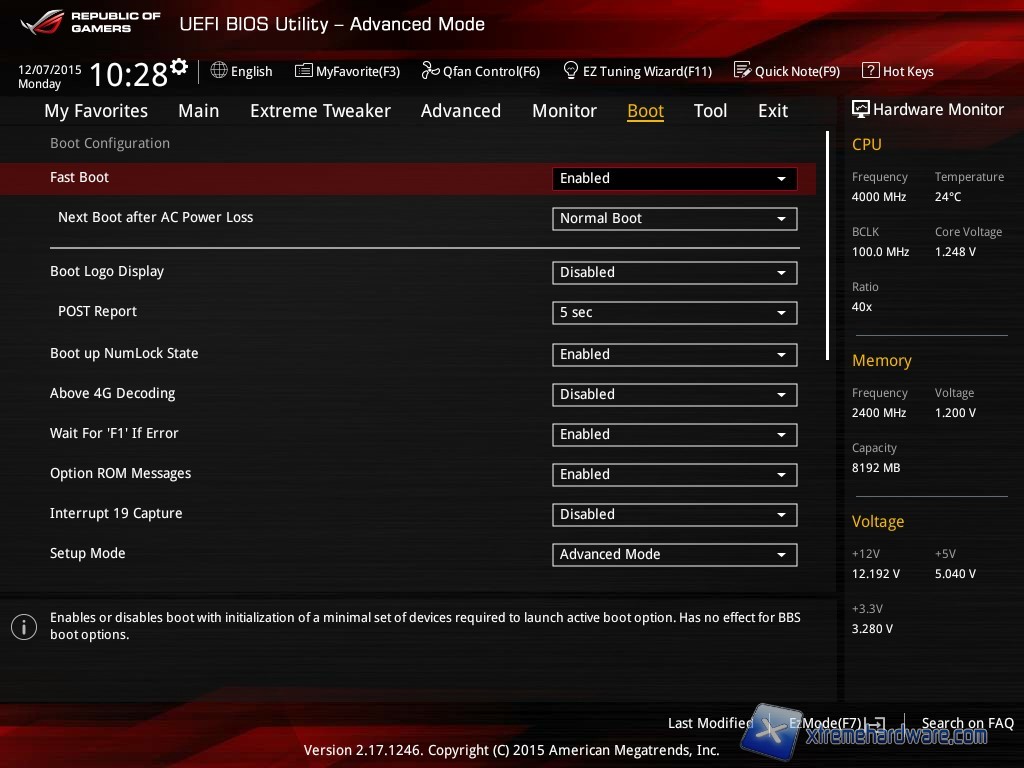The image size is (1024, 768).
Task: Click the info icon beside help description
Action: tap(24, 627)
